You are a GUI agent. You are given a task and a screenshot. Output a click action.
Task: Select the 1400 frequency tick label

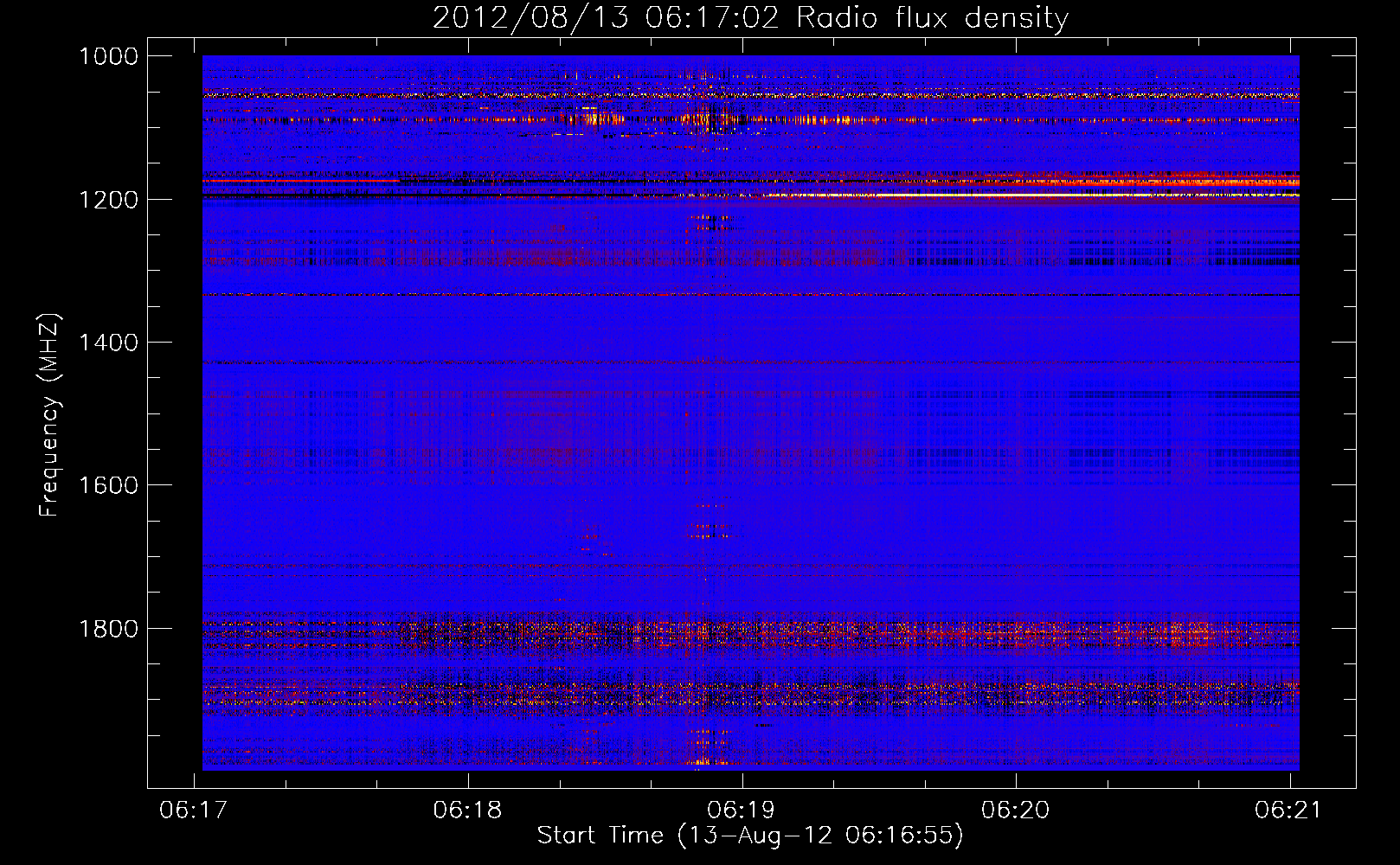(108, 343)
